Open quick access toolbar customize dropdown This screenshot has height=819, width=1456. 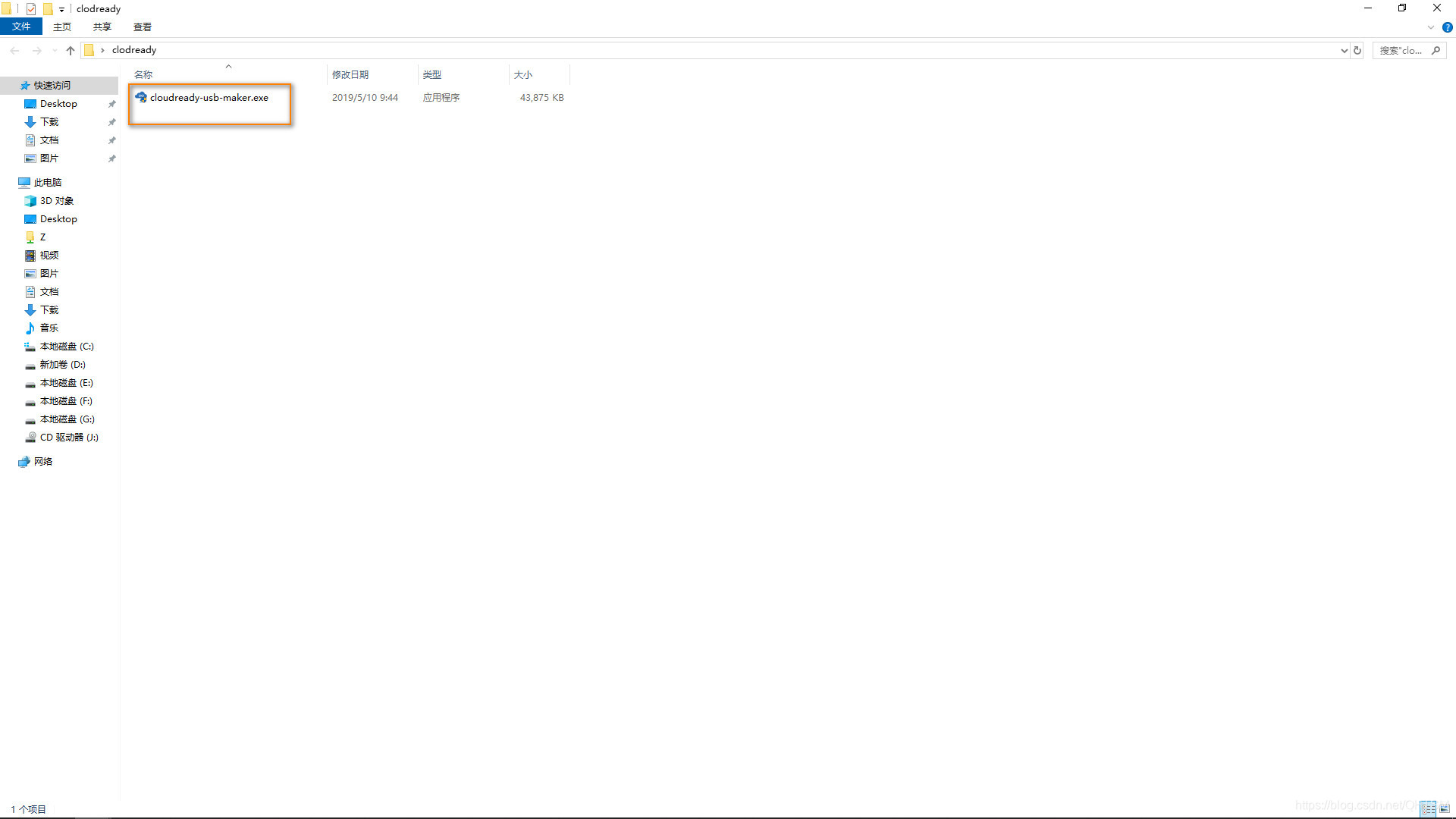[x=61, y=9]
